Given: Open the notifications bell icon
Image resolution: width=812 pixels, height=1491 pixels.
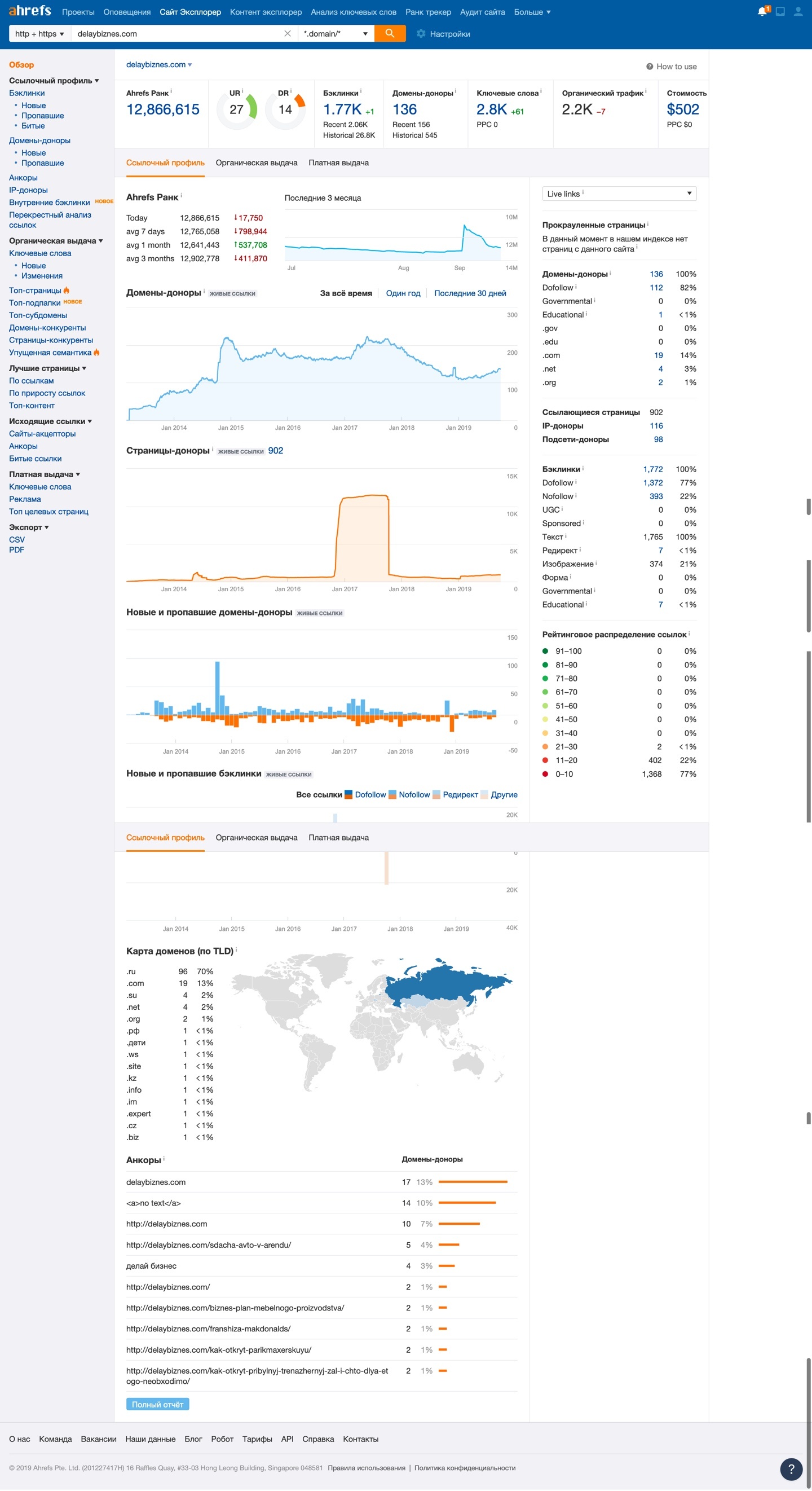Looking at the screenshot, I should tap(762, 12).
